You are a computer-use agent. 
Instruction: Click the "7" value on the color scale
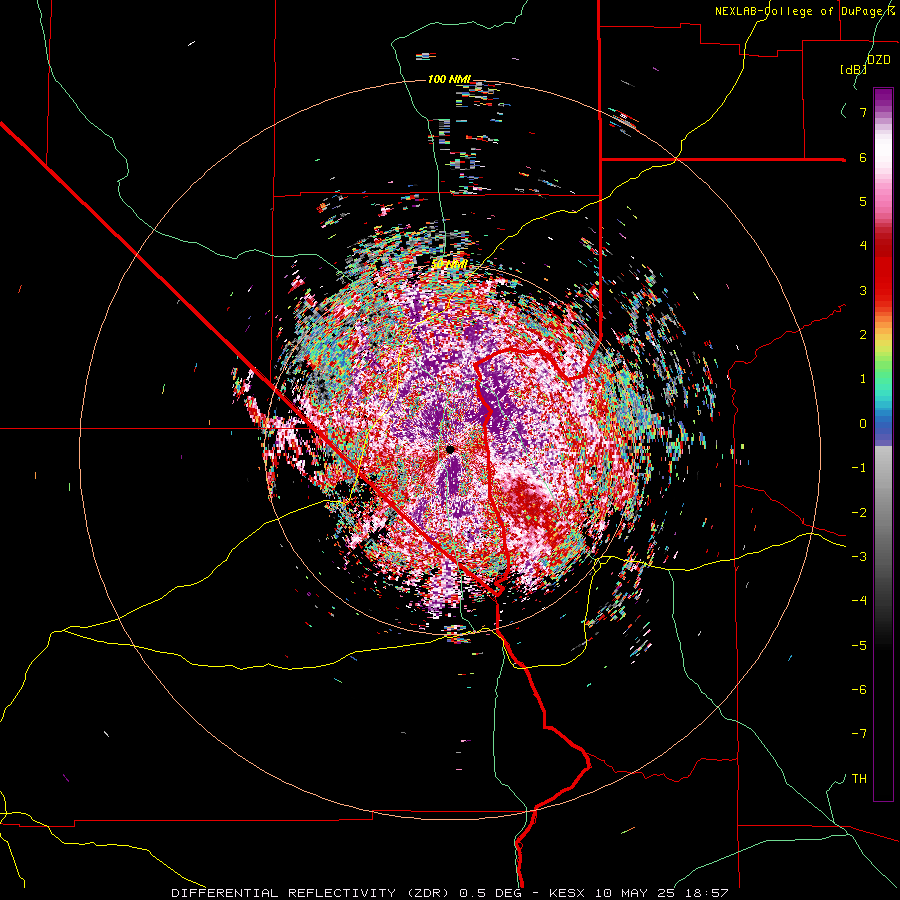click(x=863, y=112)
